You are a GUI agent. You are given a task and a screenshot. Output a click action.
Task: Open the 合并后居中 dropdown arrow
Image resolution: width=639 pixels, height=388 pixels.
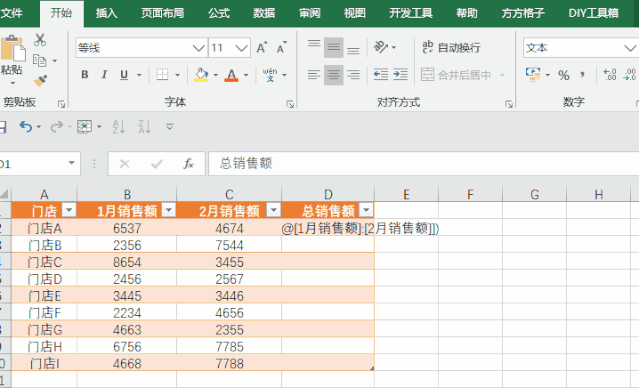502,75
